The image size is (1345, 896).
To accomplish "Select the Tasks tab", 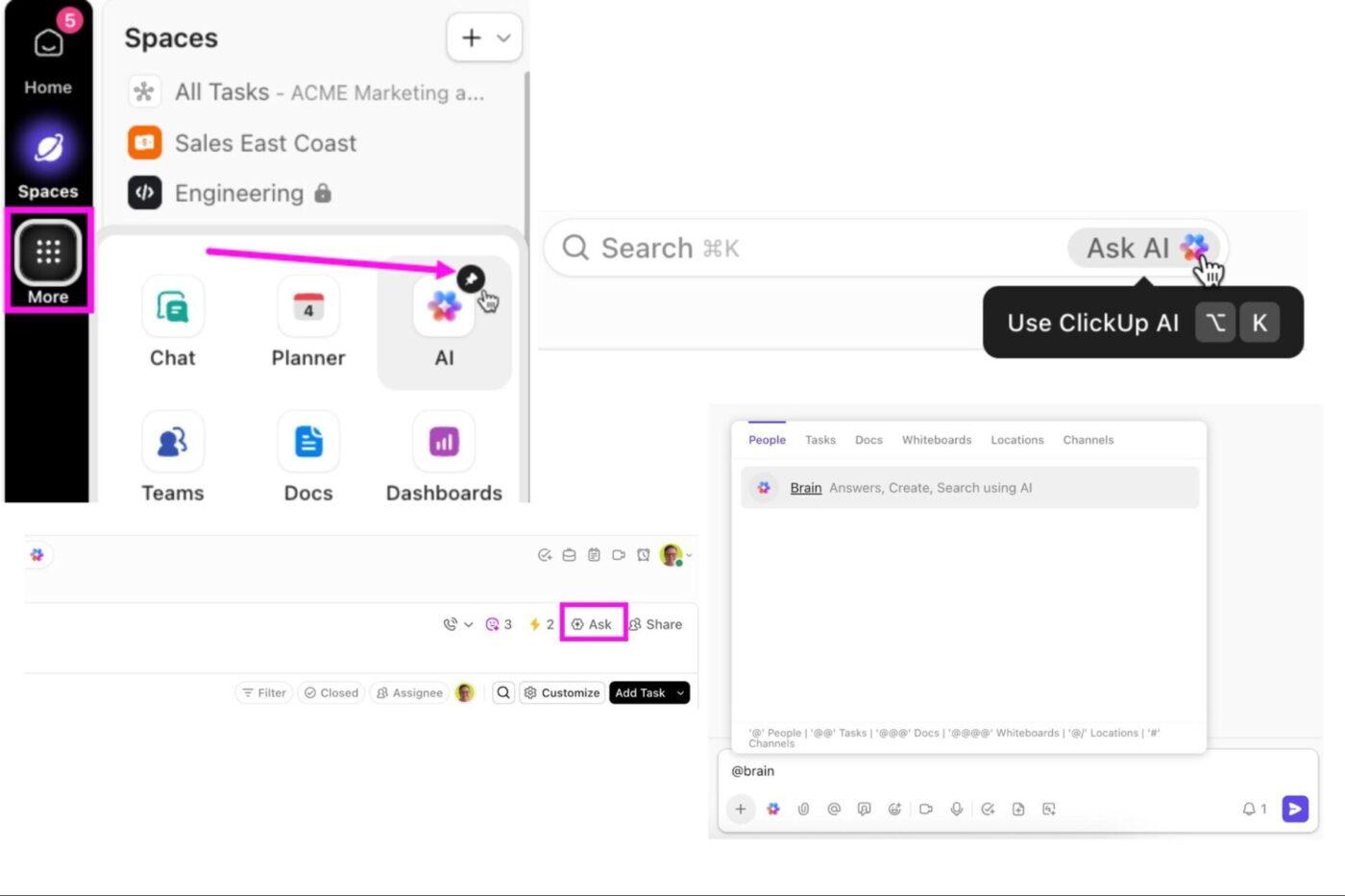I will (819, 440).
